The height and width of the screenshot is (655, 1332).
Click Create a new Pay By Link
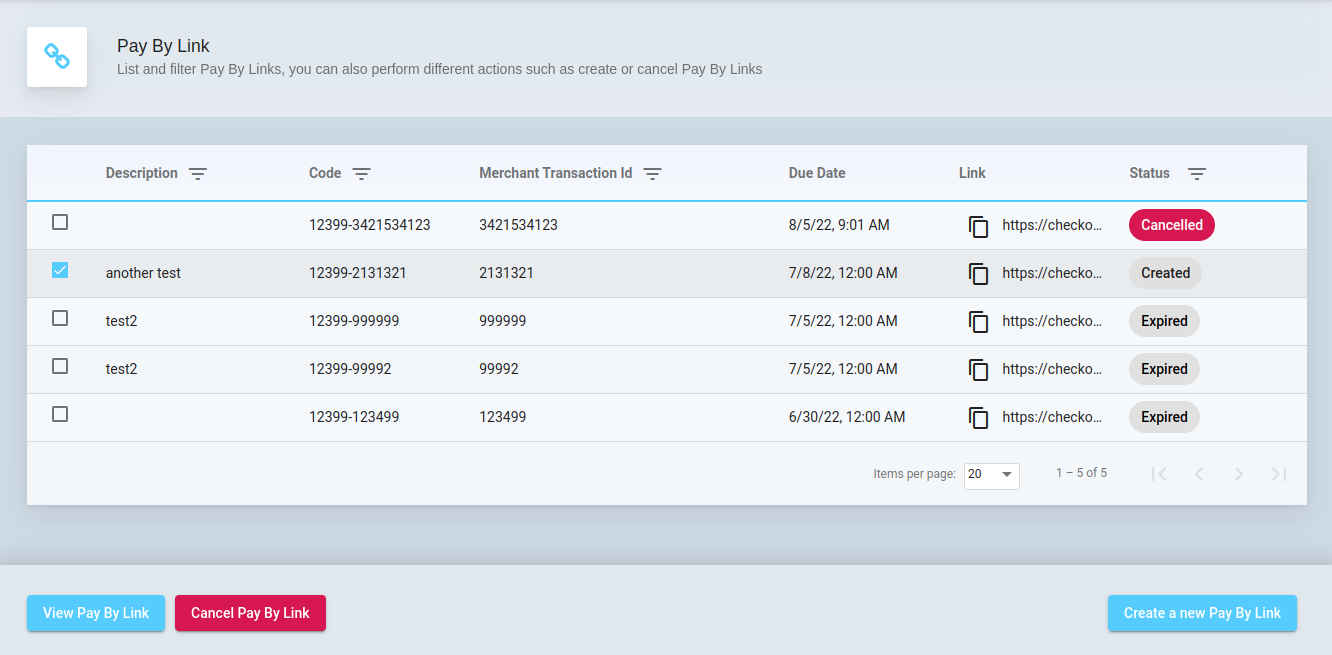(1201, 613)
